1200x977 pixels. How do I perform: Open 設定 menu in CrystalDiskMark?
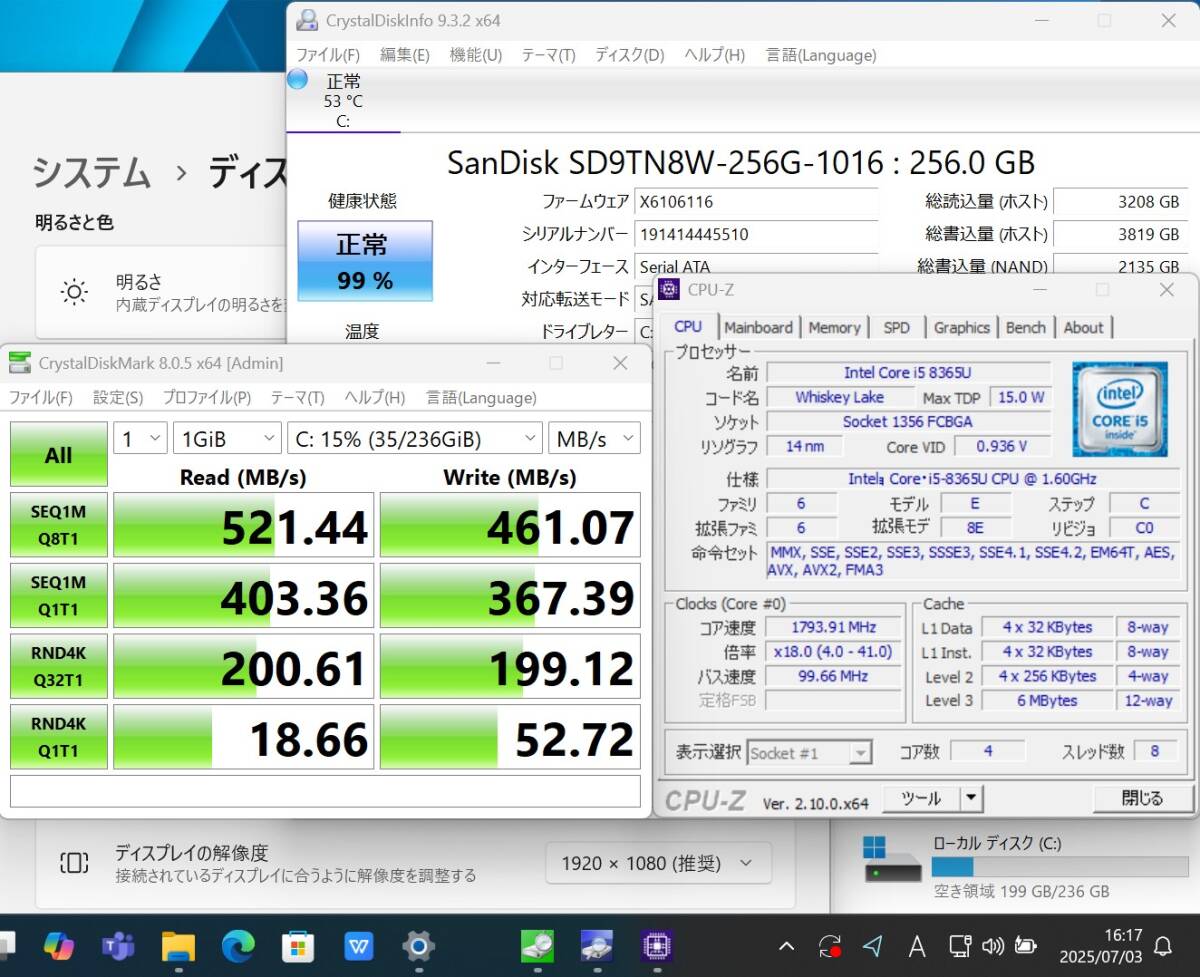pos(118,398)
